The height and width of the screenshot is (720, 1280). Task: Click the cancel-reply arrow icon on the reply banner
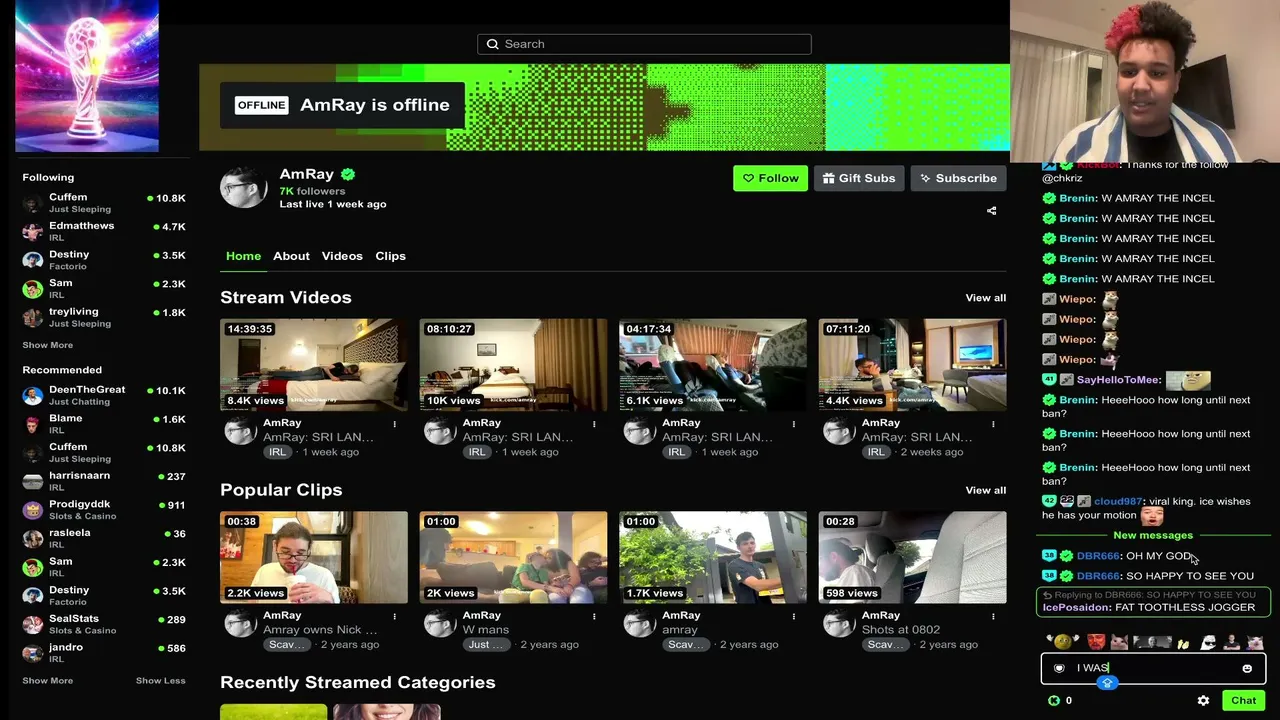(x=1047, y=595)
